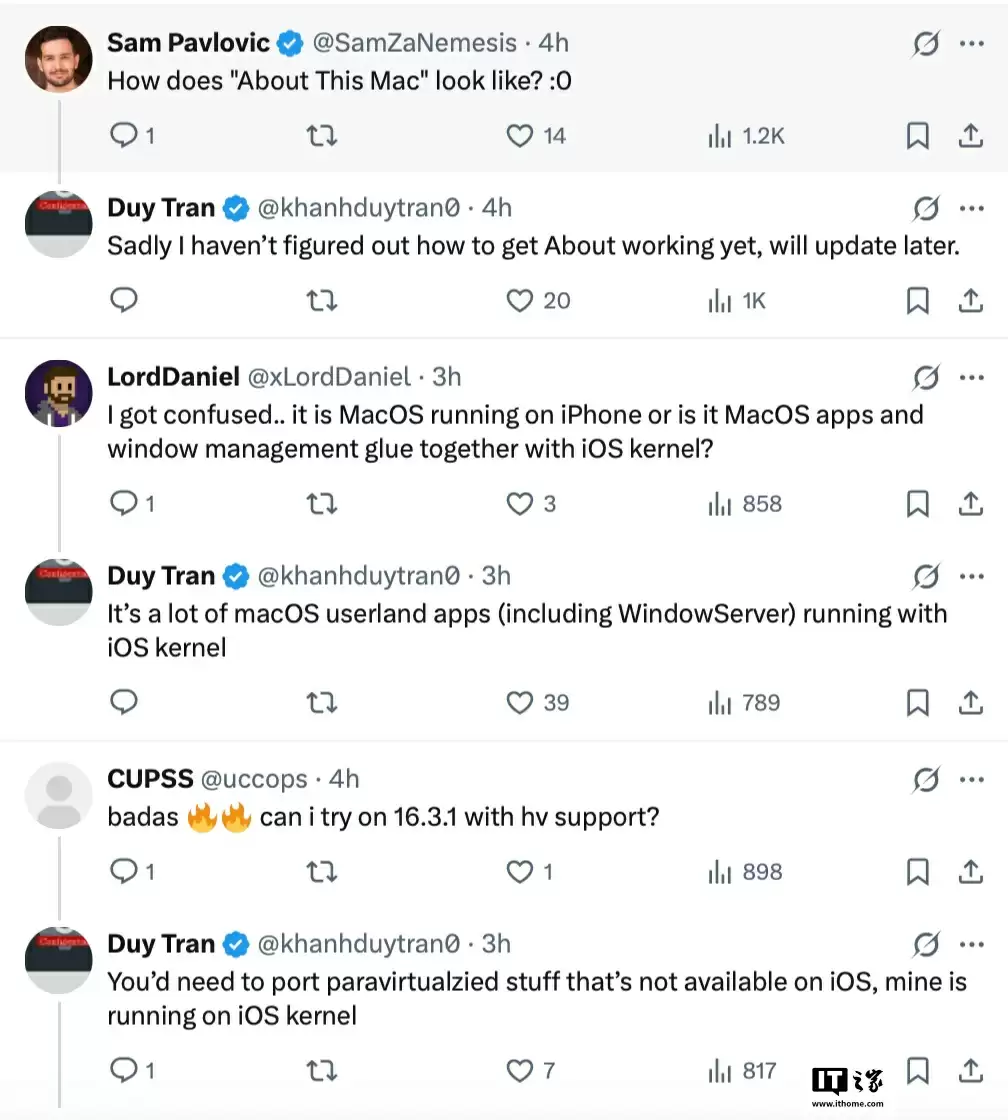Viewport: 1008px width, 1120px height.
Task: Open more options on Sam Pavlovic's tweet
Action: pos(972,44)
